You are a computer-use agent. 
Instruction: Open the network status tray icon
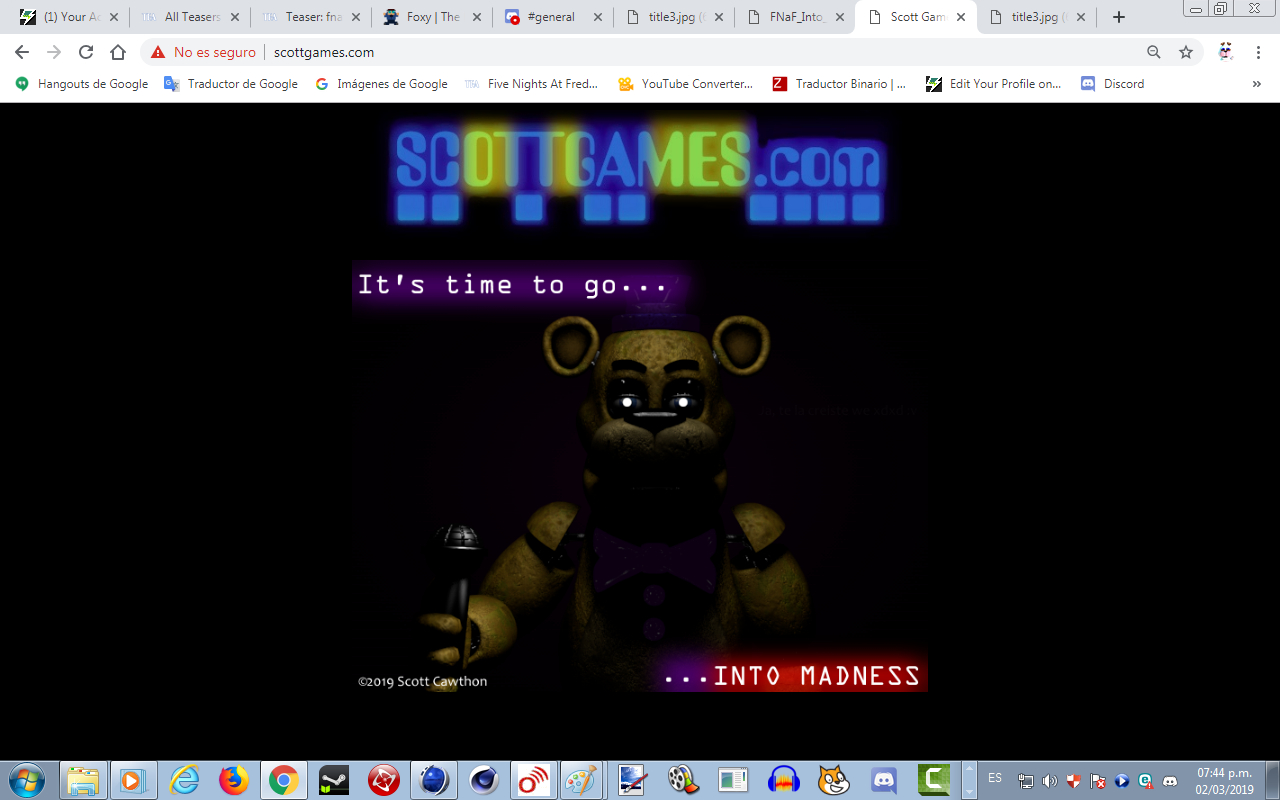(1026, 781)
